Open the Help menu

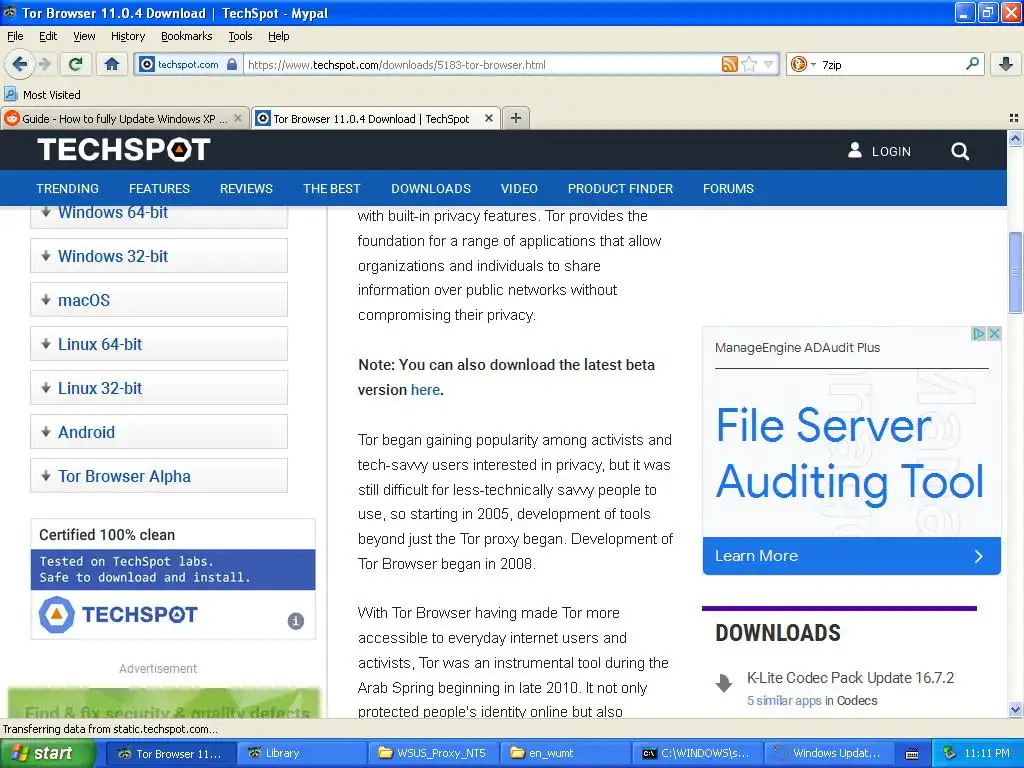pos(278,36)
